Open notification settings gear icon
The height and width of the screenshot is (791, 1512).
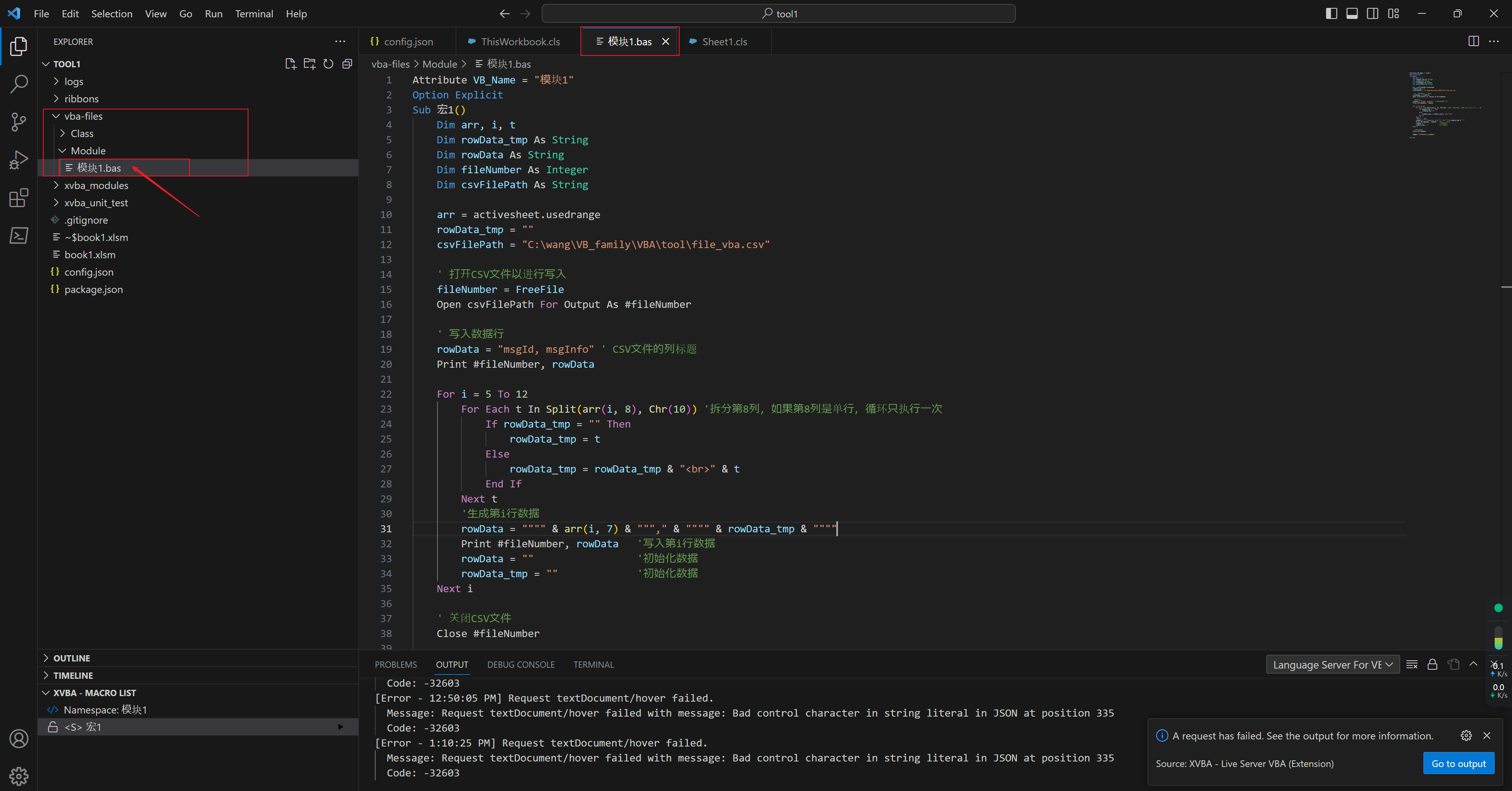[1466, 735]
